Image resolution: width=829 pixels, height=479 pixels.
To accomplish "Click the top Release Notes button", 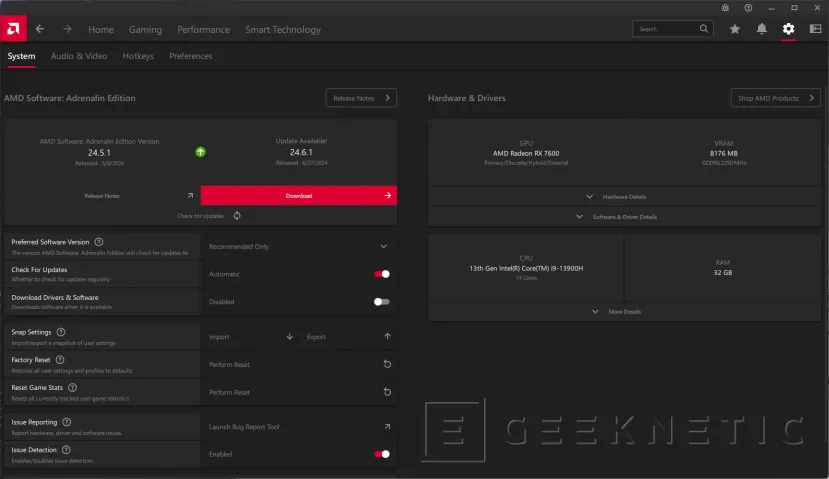I will click(361, 98).
